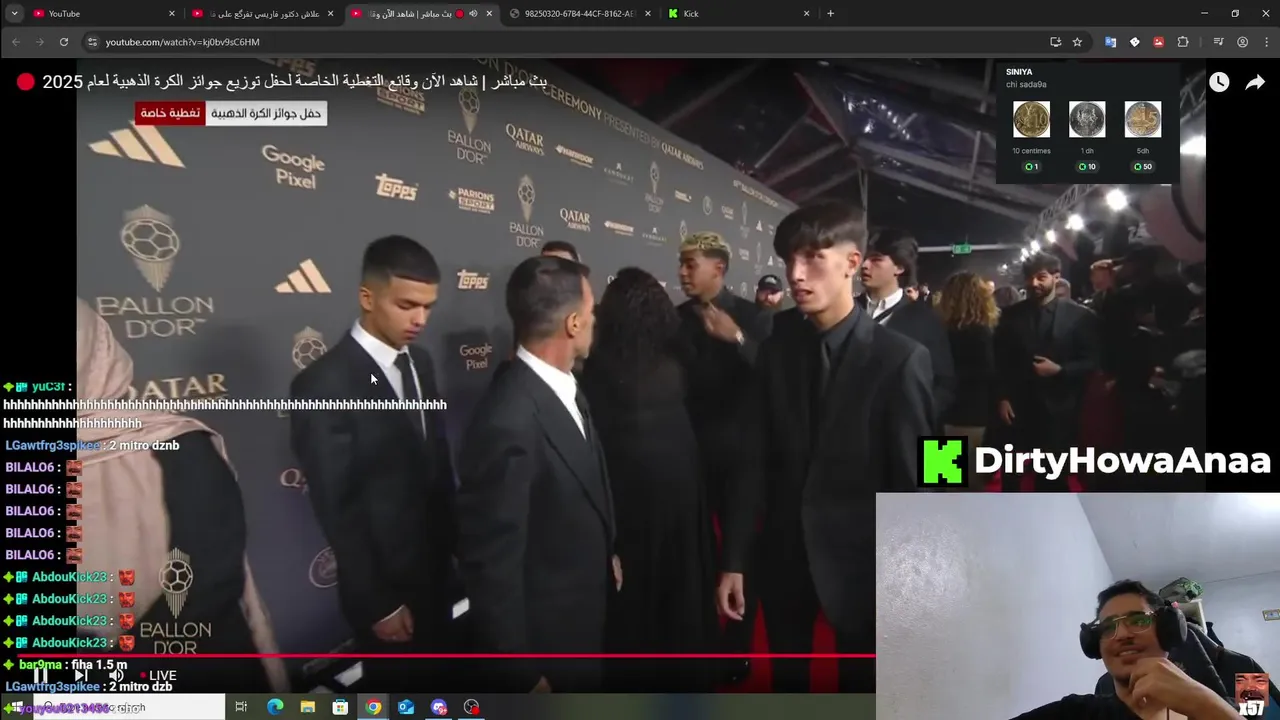Open the Windows Start menu
The image size is (1280, 720).
pyautogui.click(x=16, y=707)
